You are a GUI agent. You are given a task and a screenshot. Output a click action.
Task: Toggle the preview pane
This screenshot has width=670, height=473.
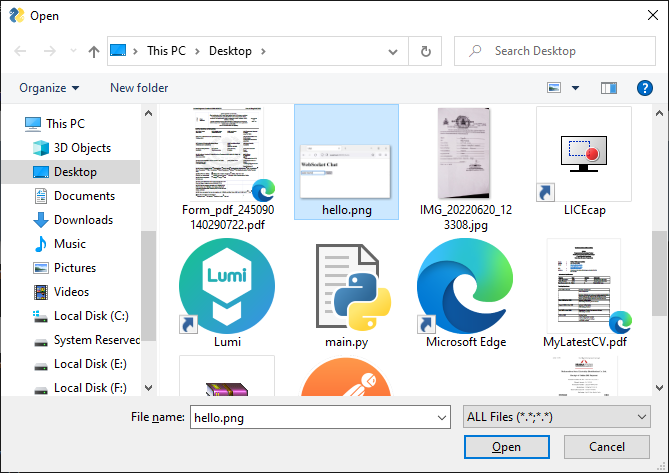tap(609, 88)
